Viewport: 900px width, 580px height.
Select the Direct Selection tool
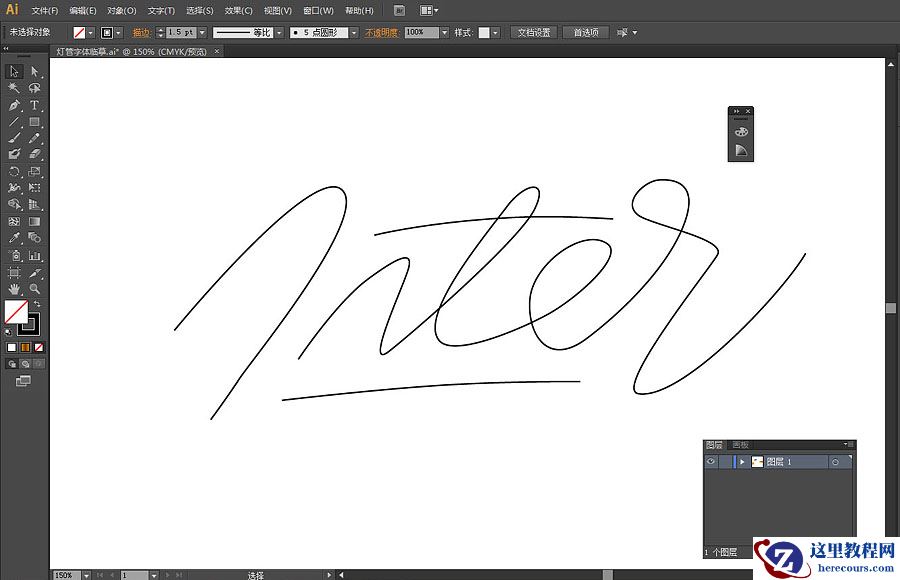click(34, 71)
